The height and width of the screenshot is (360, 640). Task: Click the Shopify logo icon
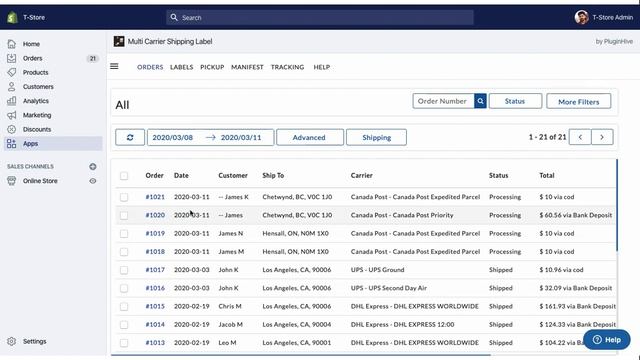(x=12, y=18)
